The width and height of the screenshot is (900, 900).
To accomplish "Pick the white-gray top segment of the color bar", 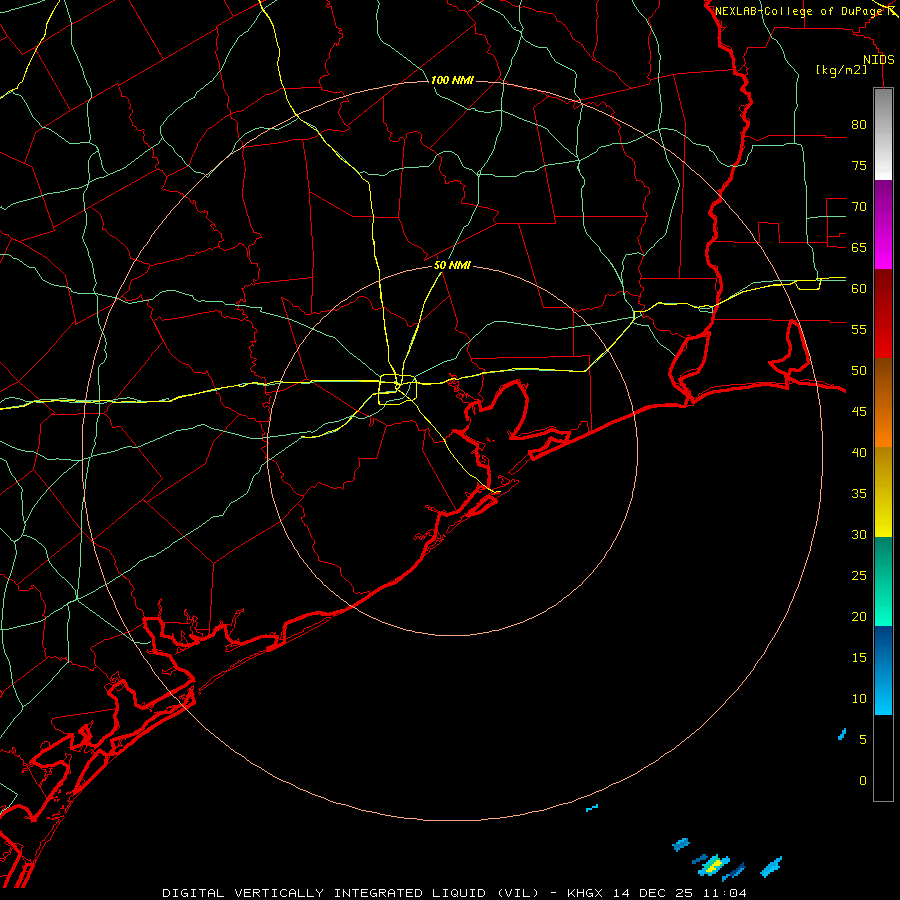I will pos(883,134).
